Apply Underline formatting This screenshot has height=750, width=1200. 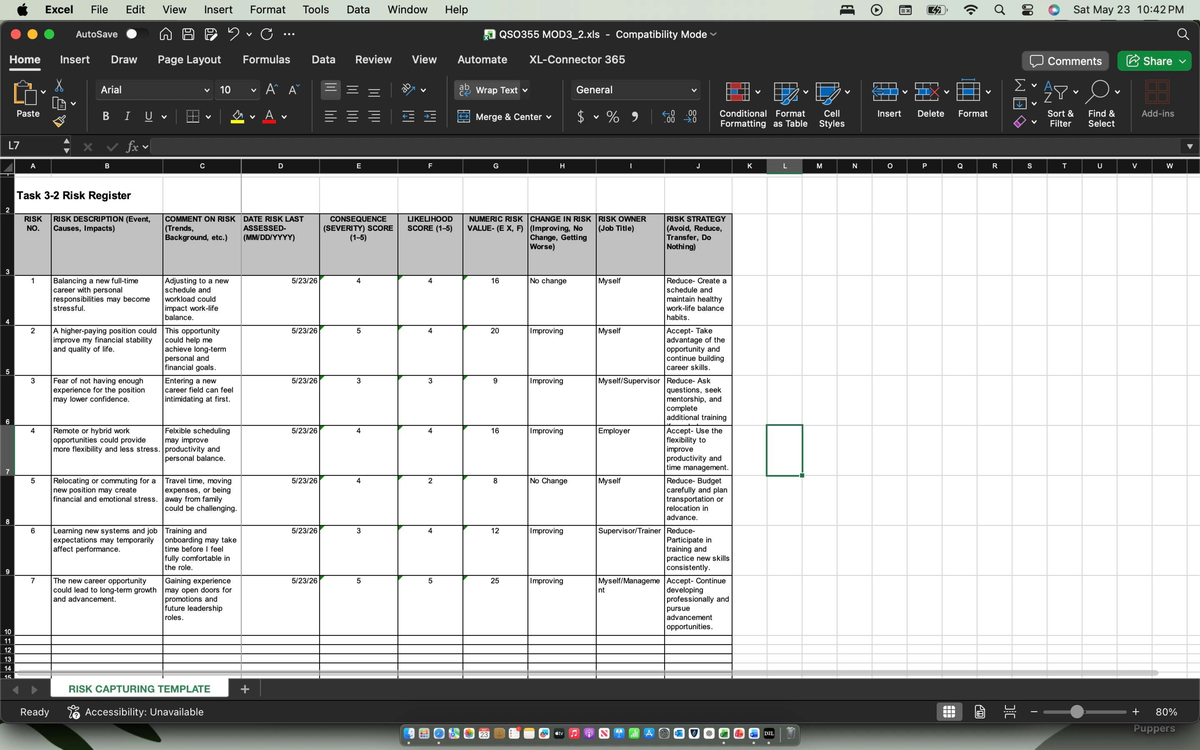coord(149,117)
